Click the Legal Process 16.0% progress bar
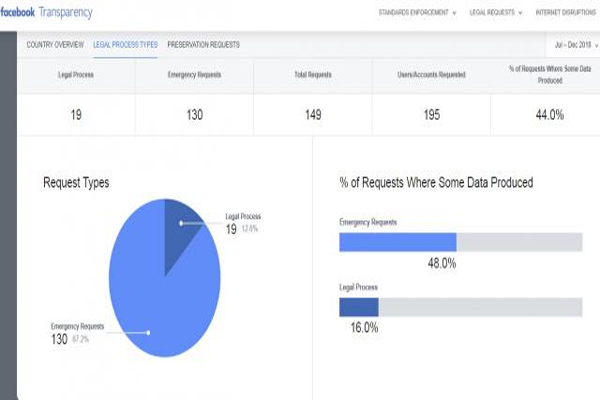The height and width of the screenshot is (400, 600). (x=461, y=307)
